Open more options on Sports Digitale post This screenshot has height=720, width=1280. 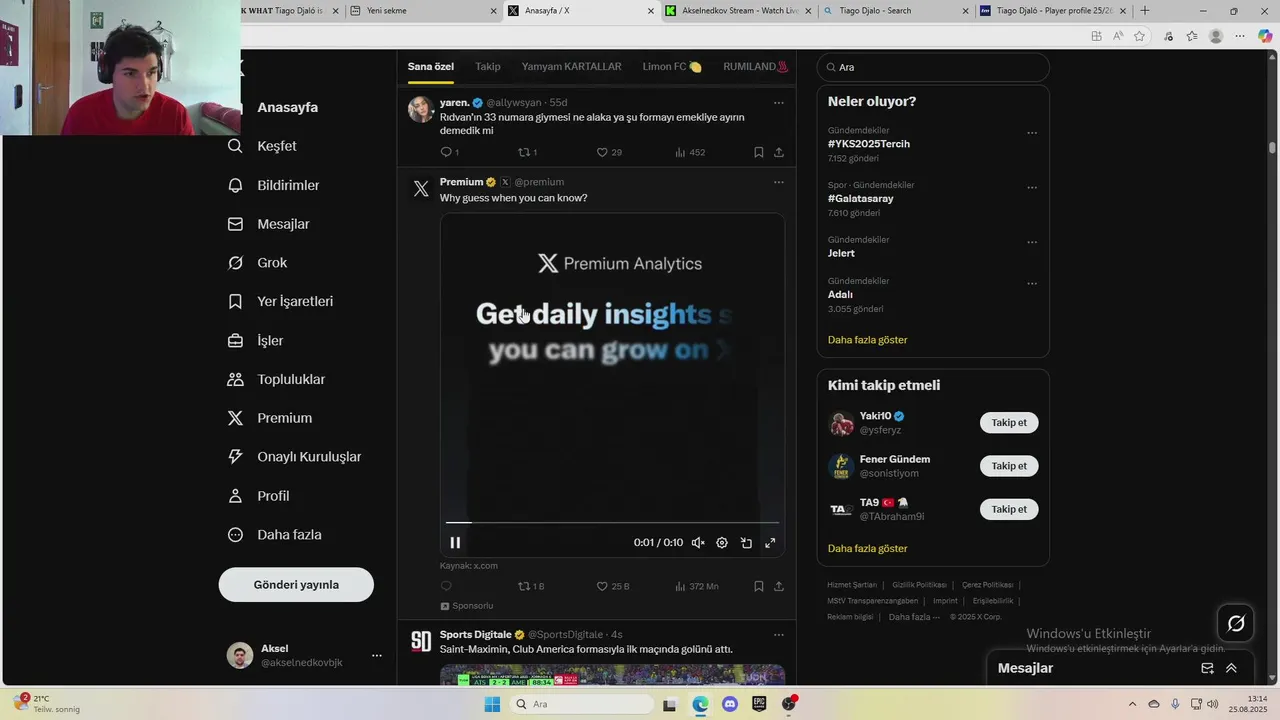[x=779, y=635]
